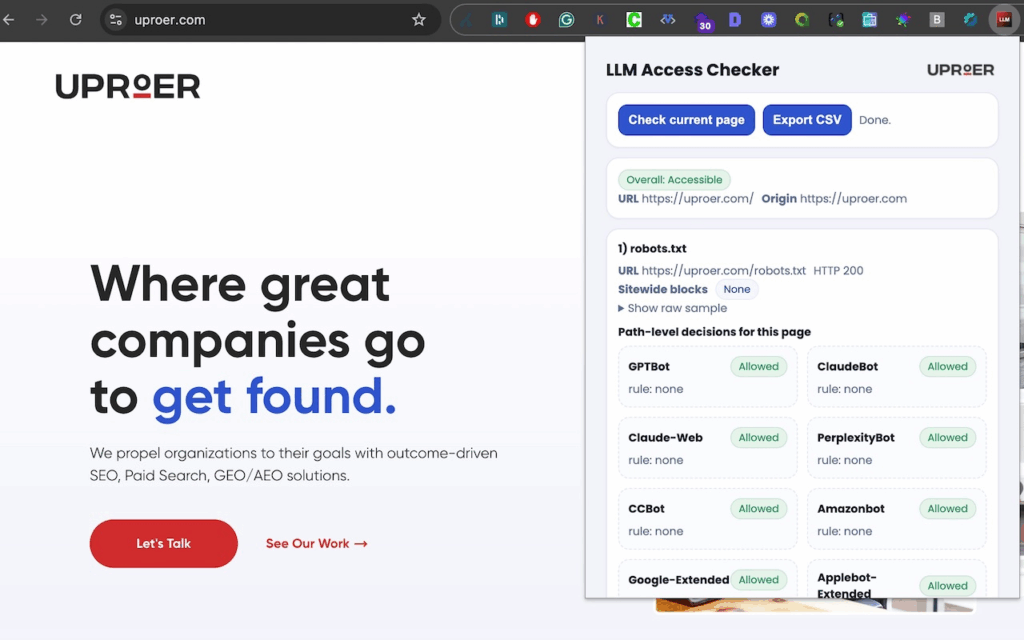Click the red hand blocker extension icon
This screenshot has height=640, width=1024.
533,20
